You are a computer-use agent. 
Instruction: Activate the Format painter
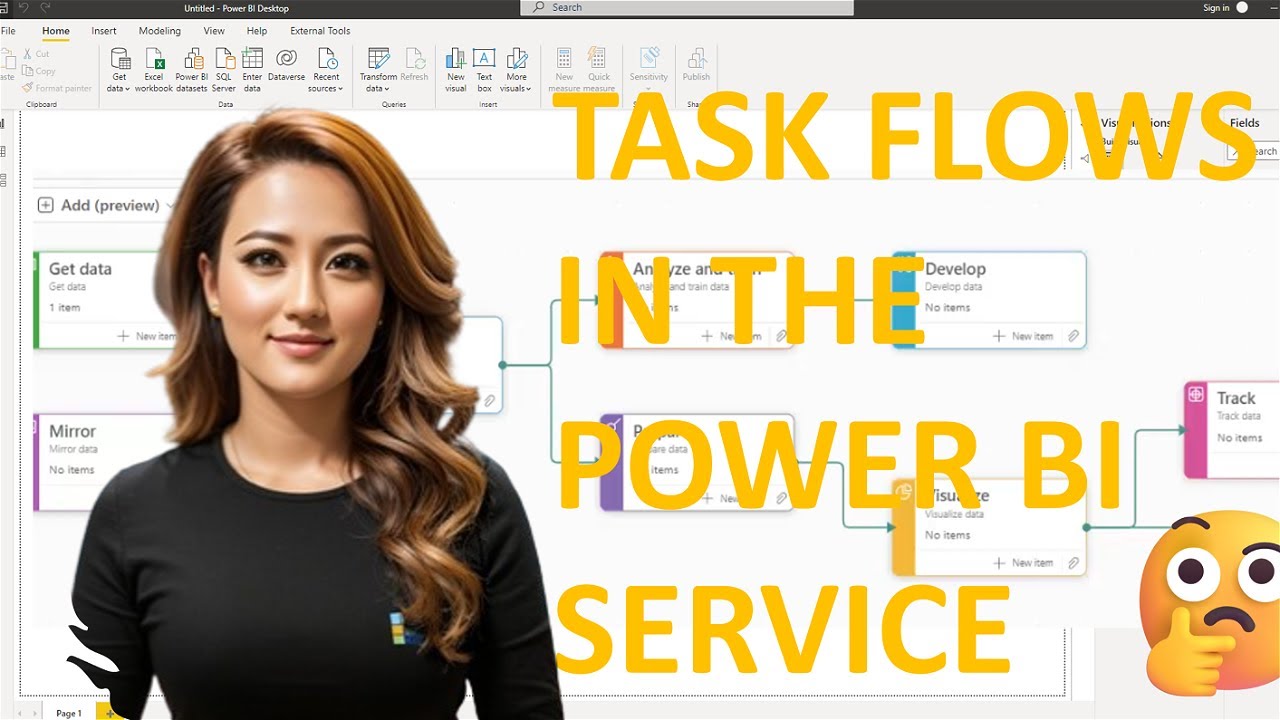[x=56, y=88]
